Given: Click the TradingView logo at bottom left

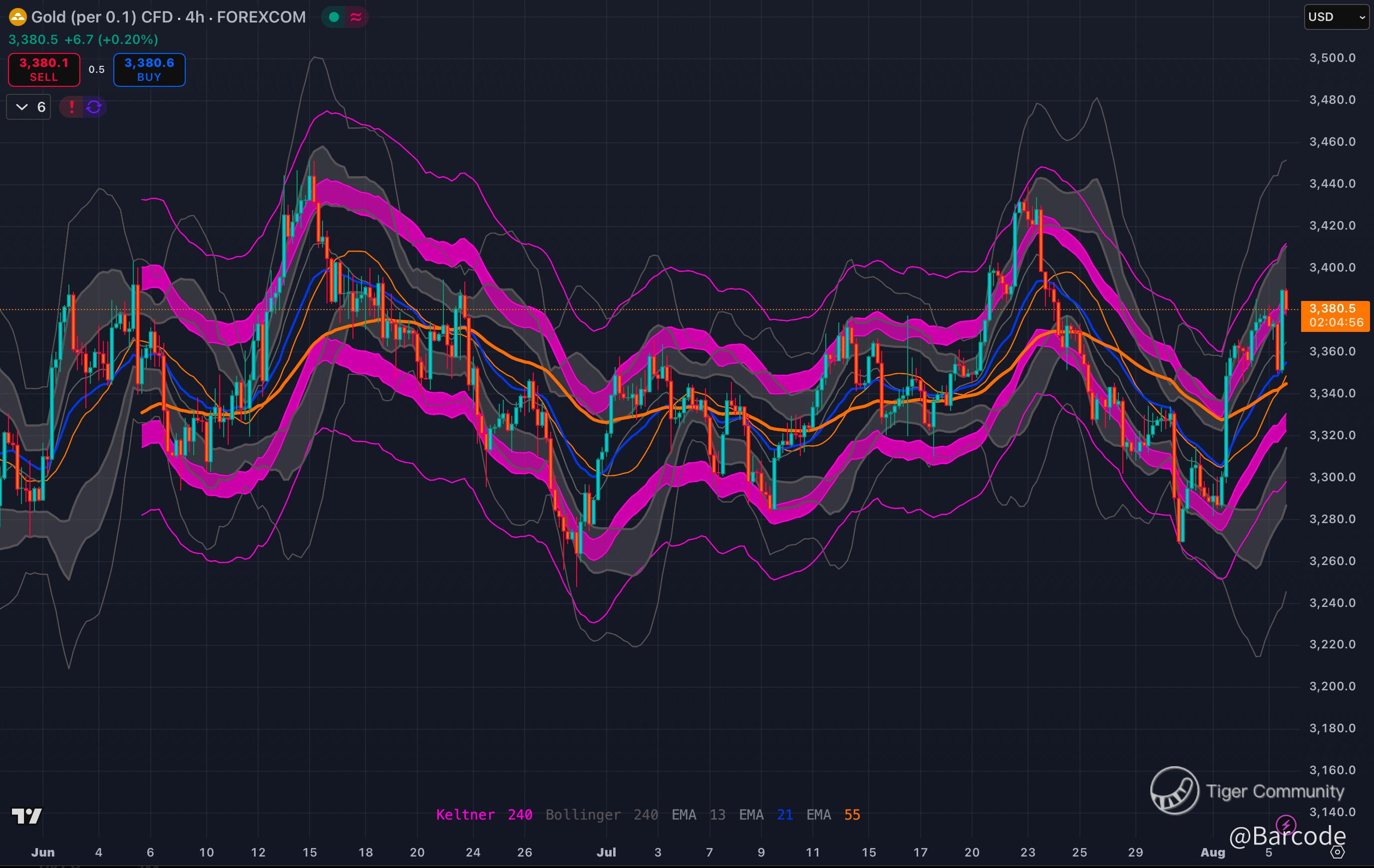Looking at the screenshot, I should point(27,816).
